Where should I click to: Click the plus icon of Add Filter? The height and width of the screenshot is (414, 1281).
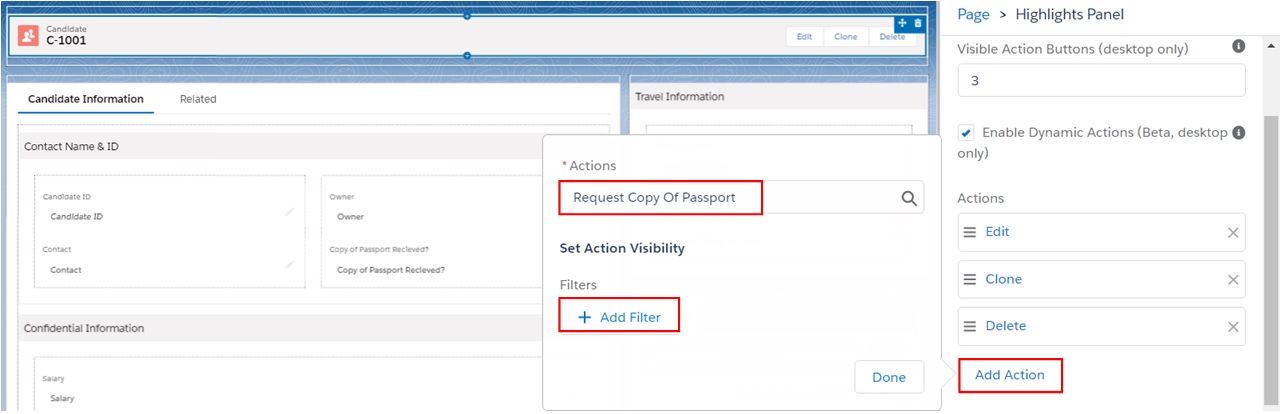tap(585, 317)
